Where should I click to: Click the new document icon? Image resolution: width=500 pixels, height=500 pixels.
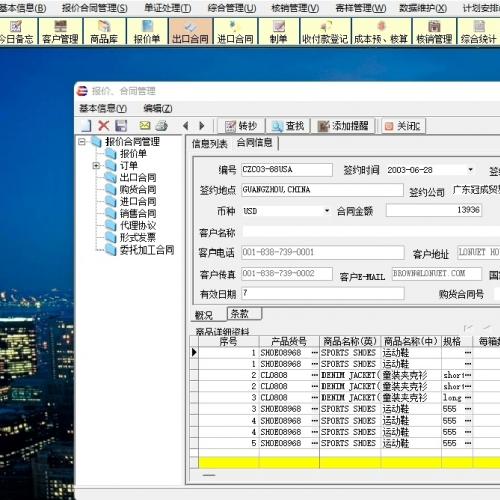(x=86, y=126)
